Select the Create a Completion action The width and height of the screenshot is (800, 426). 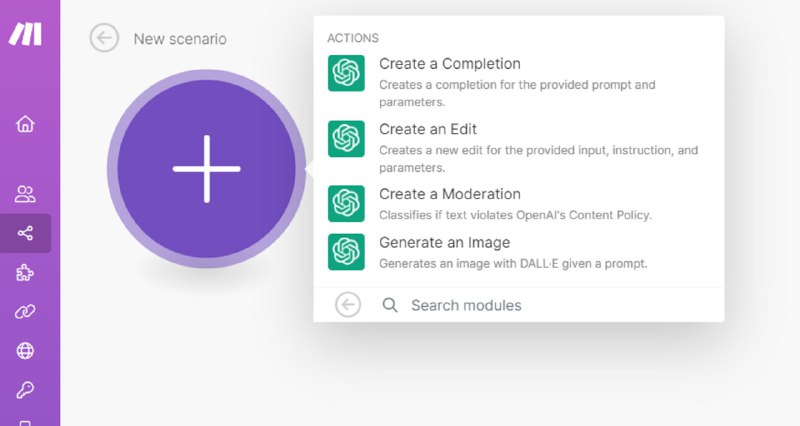tap(449, 64)
